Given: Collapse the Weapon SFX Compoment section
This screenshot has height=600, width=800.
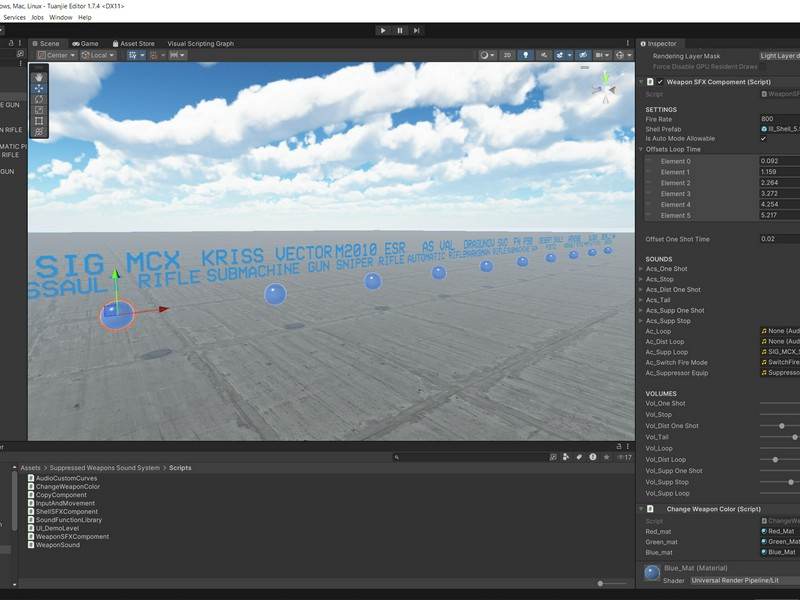Looking at the screenshot, I should 641,82.
